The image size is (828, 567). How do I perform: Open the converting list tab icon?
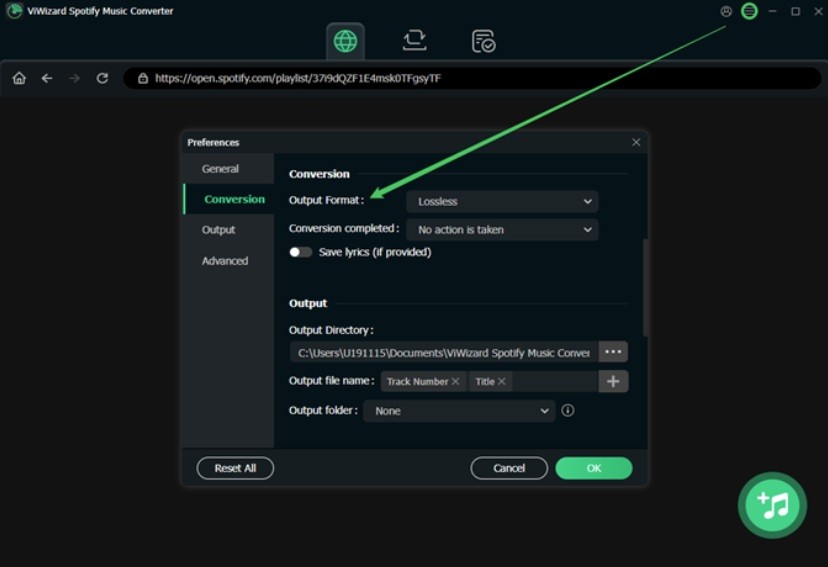click(415, 41)
